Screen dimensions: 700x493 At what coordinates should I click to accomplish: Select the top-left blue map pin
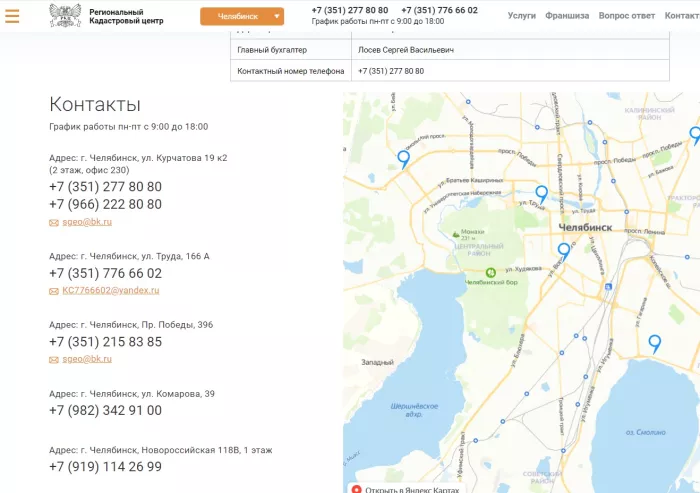(403, 158)
